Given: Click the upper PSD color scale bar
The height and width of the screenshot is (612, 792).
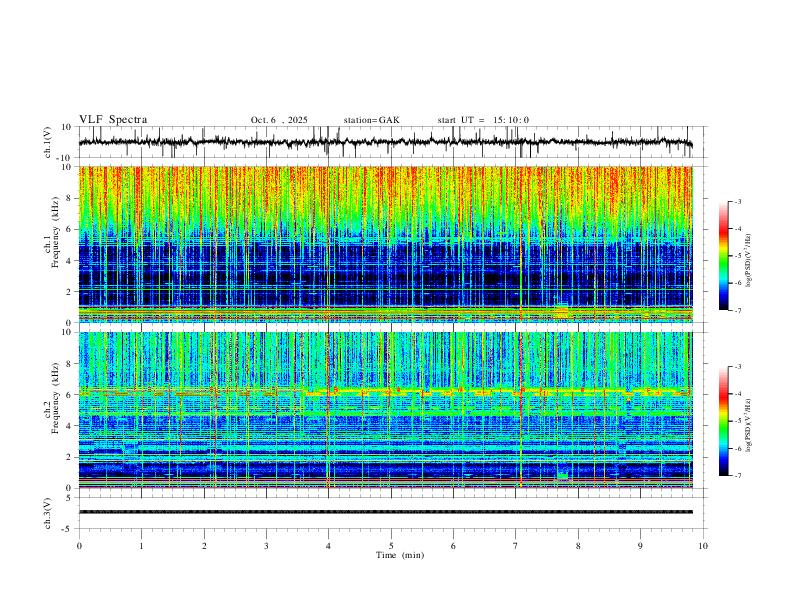Looking at the screenshot, I should click(x=723, y=256).
